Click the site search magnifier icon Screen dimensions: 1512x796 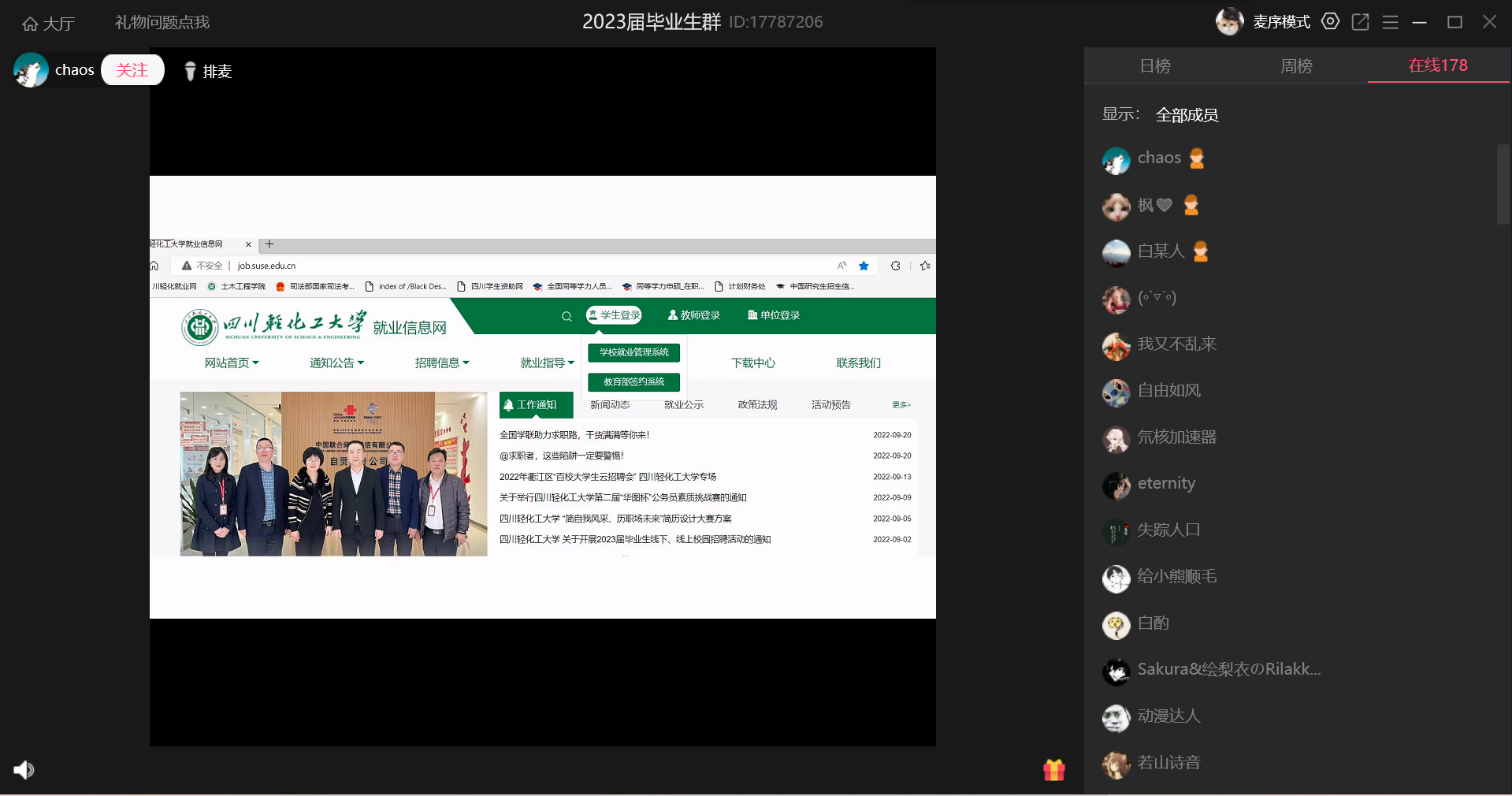567,316
